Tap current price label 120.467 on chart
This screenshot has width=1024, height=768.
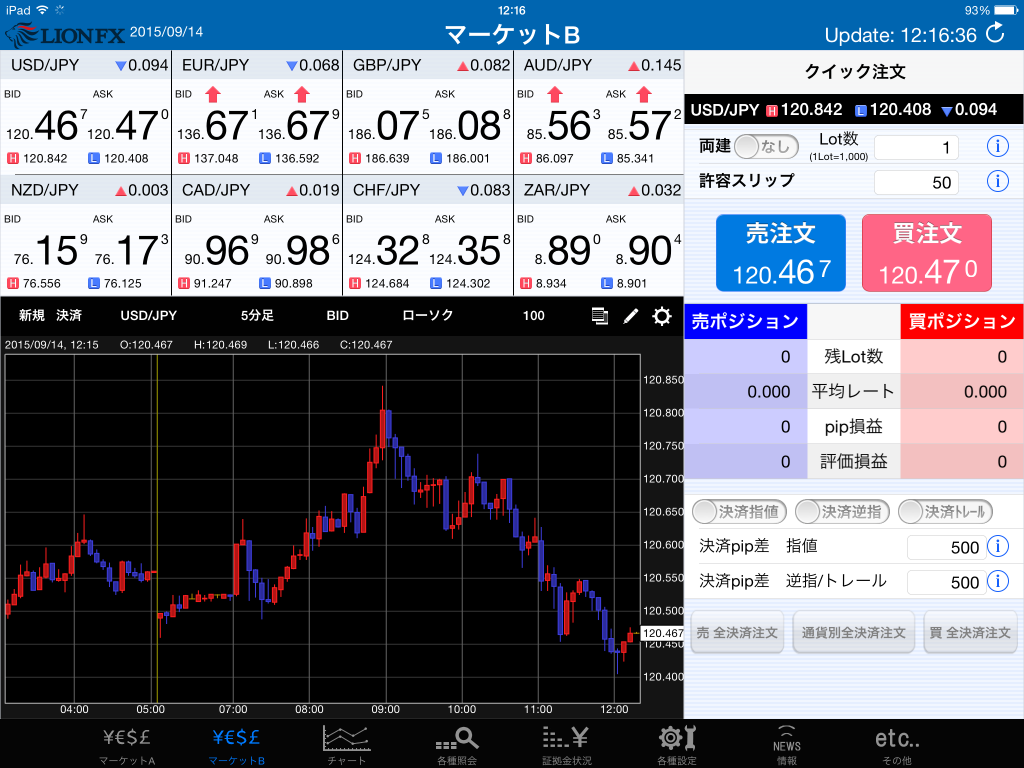(x=662, y=633)
